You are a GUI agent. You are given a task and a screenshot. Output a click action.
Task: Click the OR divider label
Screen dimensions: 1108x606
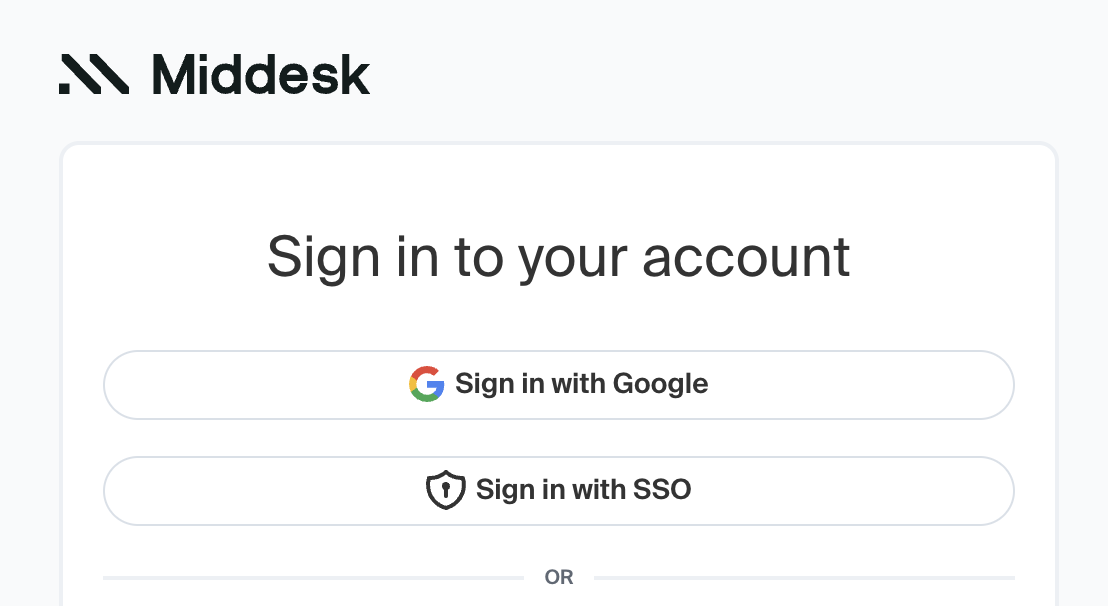(560, 577)
